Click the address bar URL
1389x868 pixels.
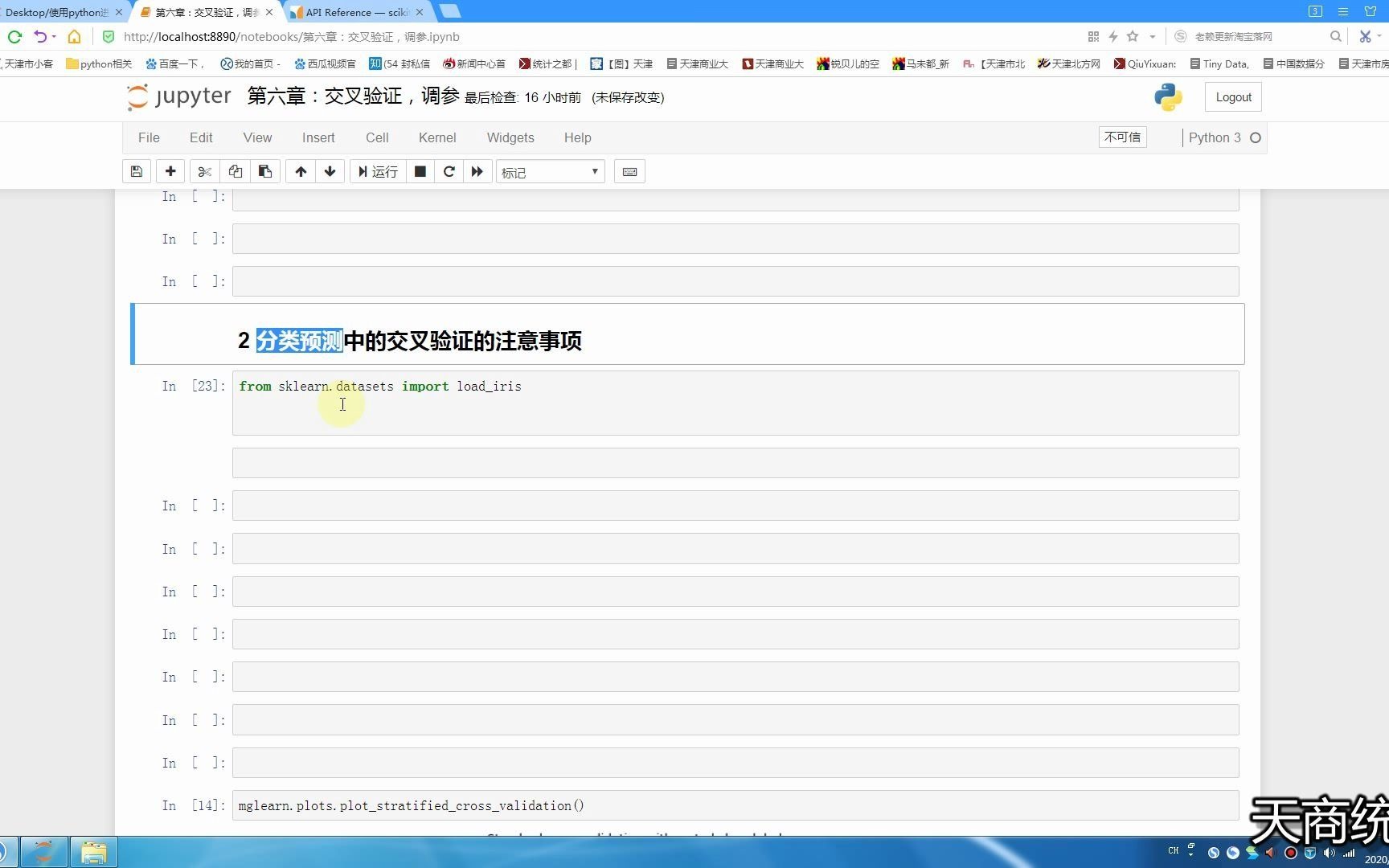pos(292,37)
